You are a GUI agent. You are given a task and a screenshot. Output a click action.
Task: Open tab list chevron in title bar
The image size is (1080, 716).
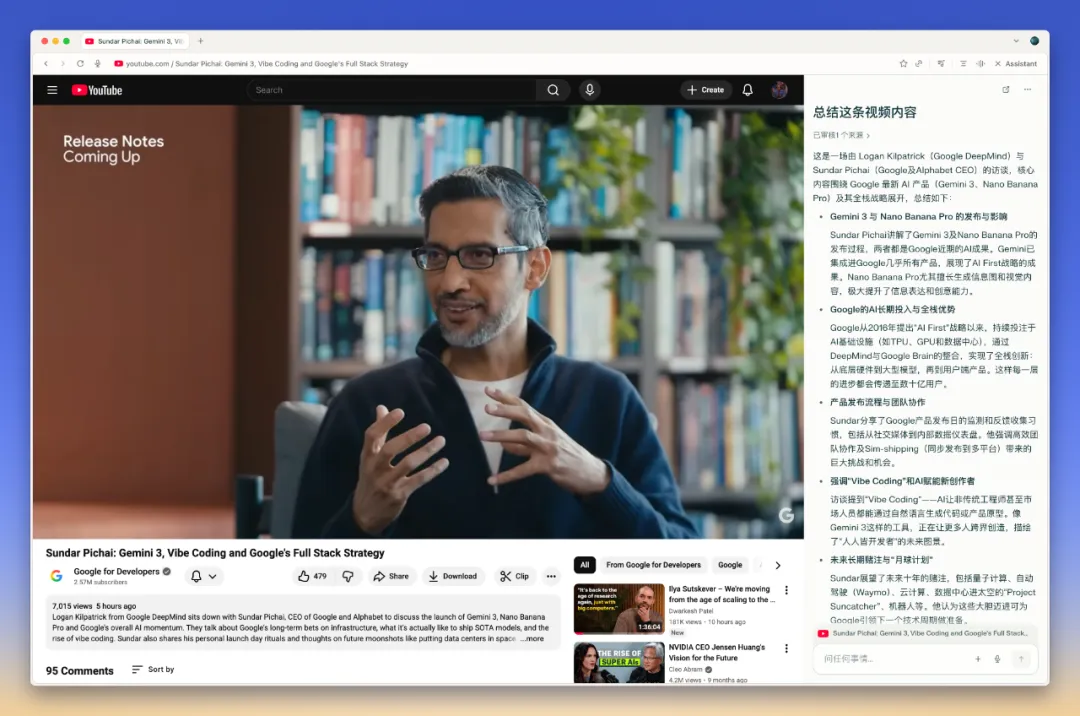coord(1015,41)
